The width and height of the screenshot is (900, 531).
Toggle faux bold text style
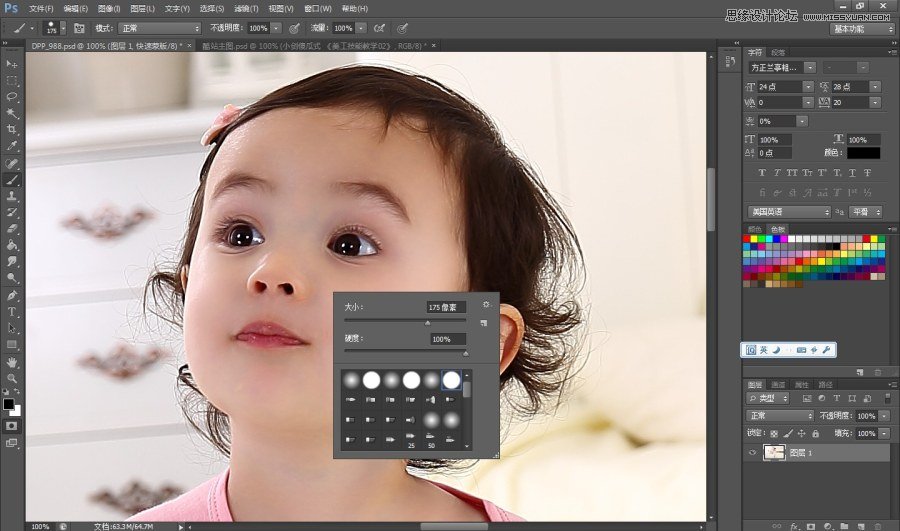[x=762, y=173]
